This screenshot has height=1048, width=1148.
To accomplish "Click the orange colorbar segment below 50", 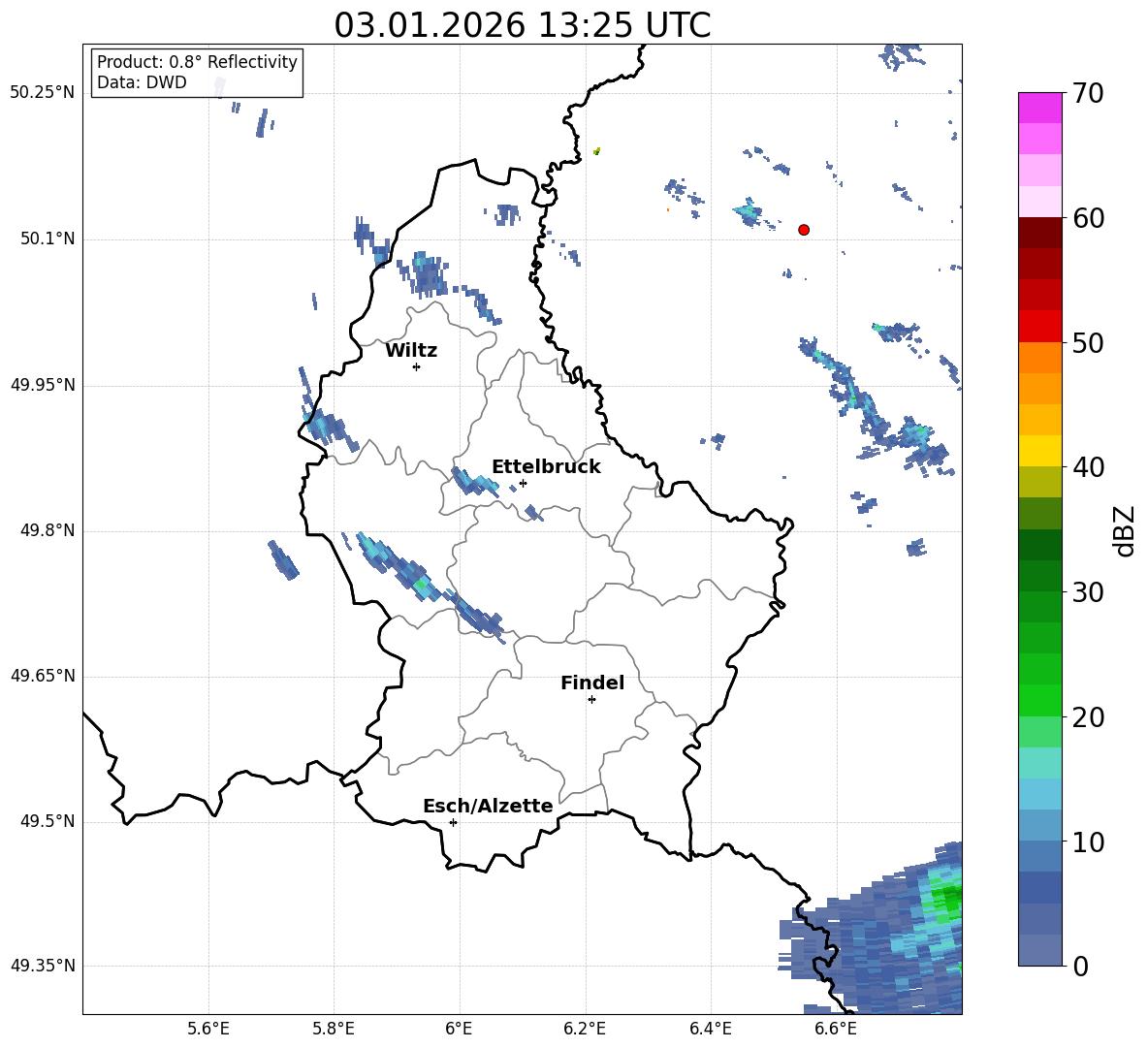I will pos(1039,357).
